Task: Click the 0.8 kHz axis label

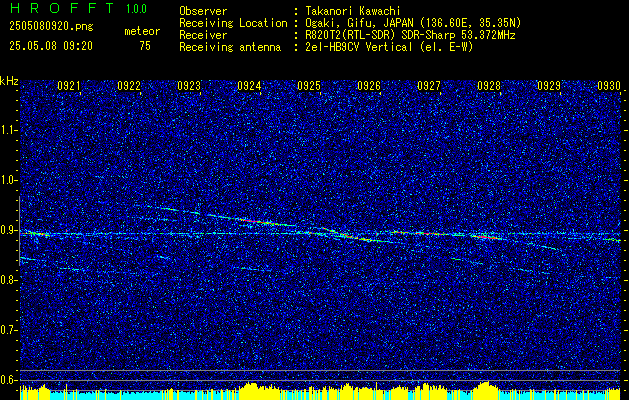Action: [x=8, y=280]
